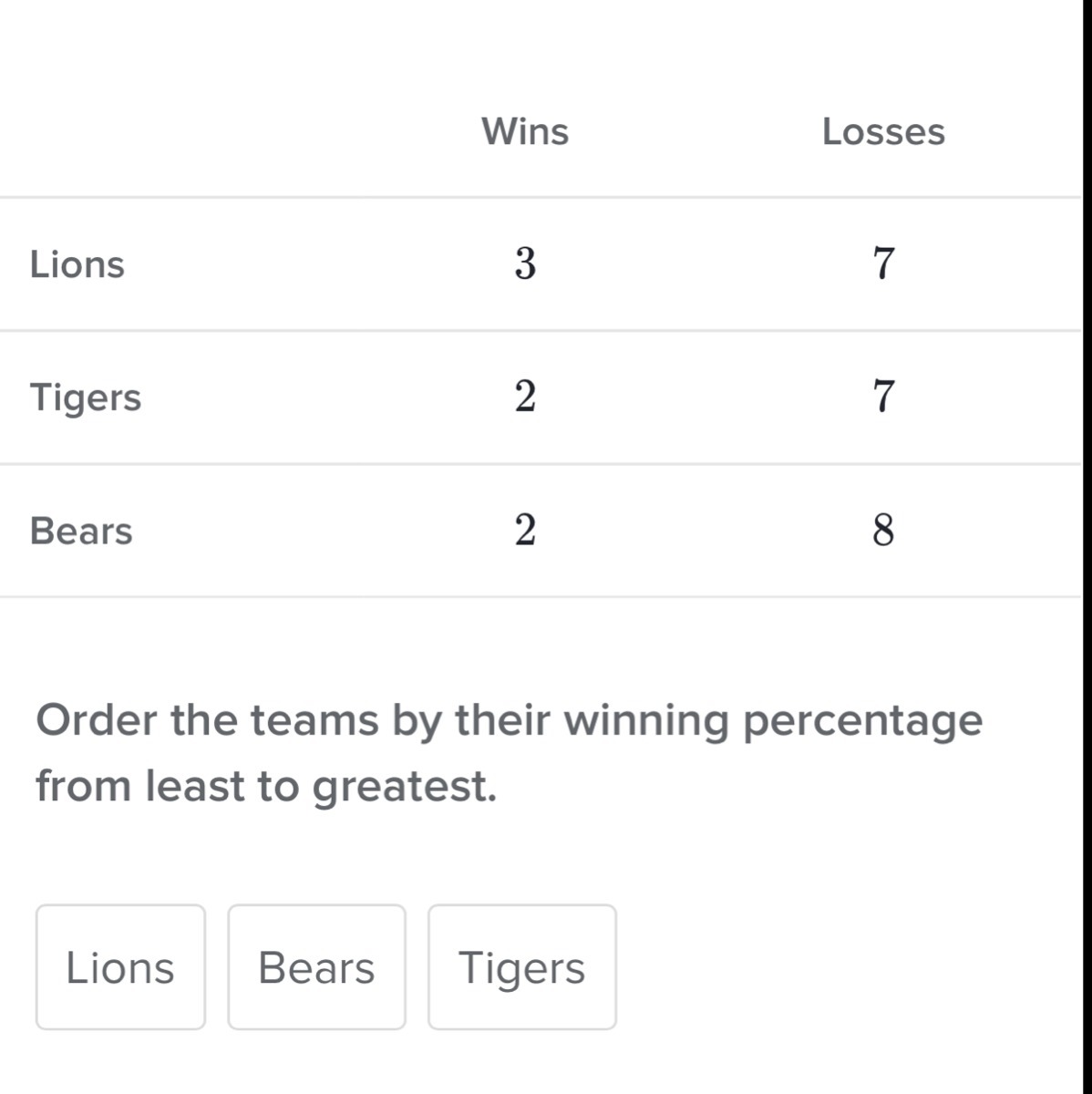Click the Lions losses value 7

click(x=883, y=264)
